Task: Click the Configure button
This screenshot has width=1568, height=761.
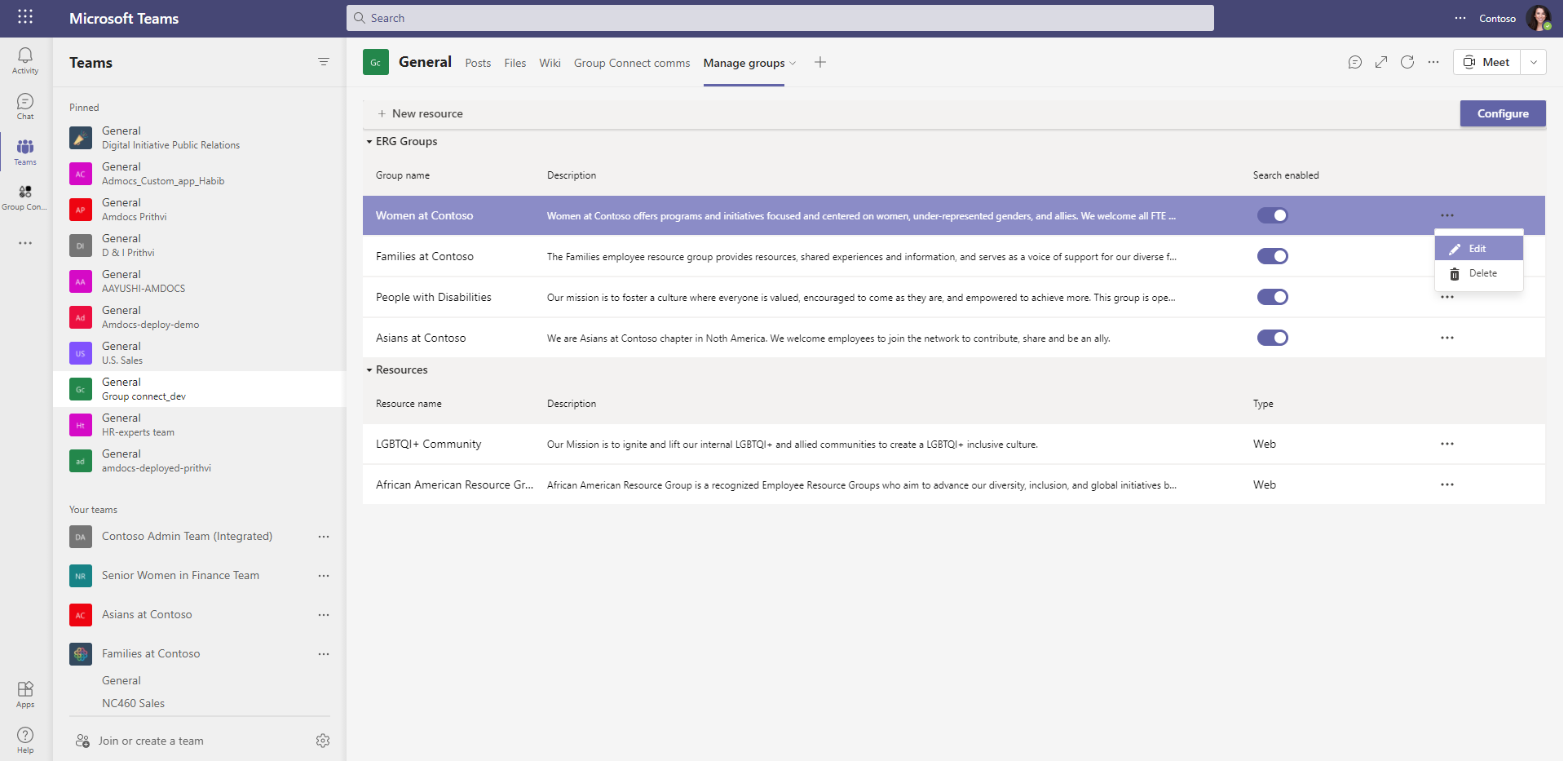Action: tap(1503, 113)
